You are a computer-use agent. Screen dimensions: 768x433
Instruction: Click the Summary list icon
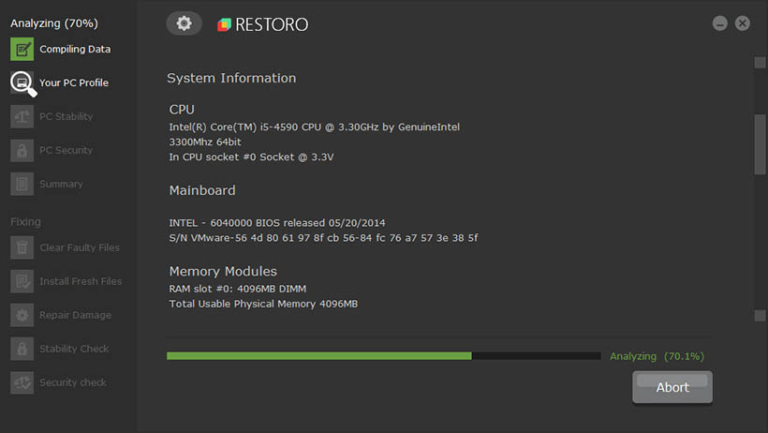click(x=22, y=184)
